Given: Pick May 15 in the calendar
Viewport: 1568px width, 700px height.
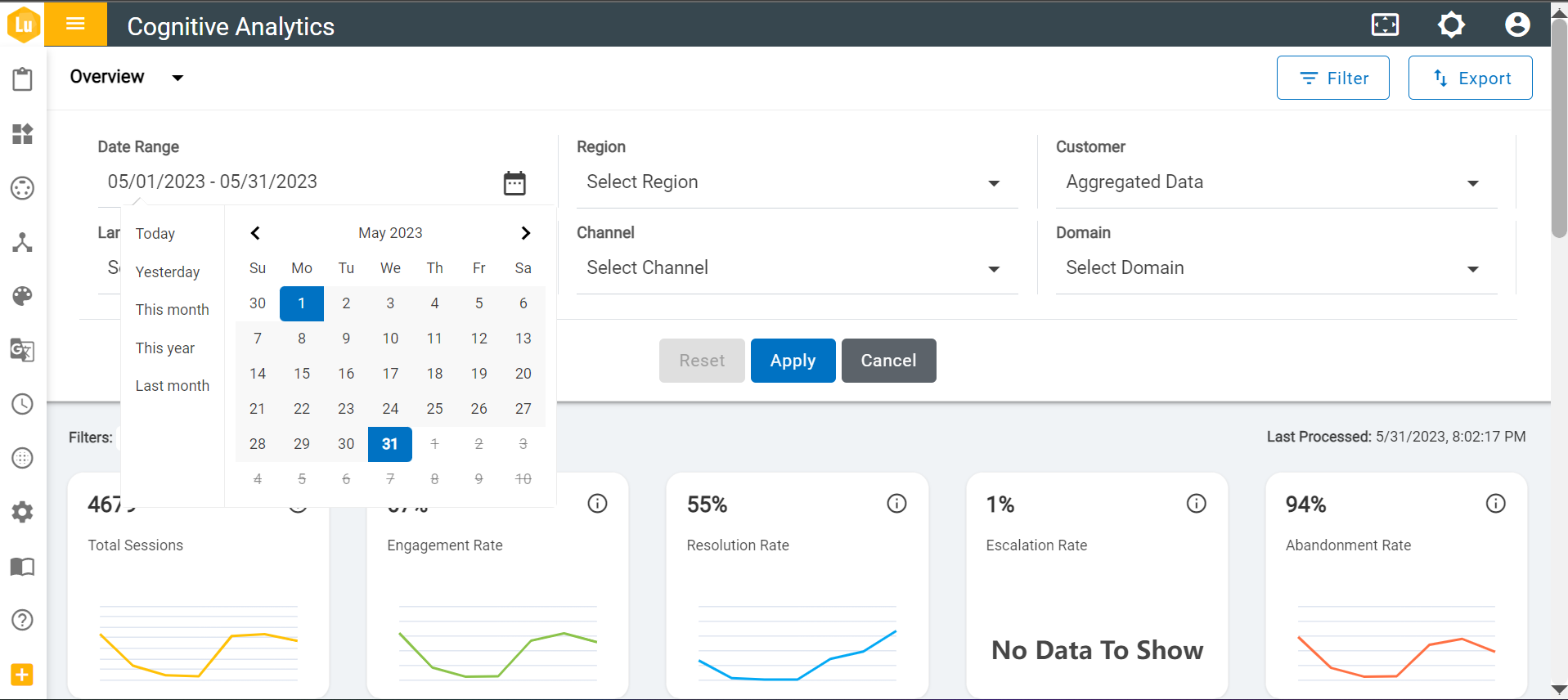Looking at the screenshot, I should (302, 374).
